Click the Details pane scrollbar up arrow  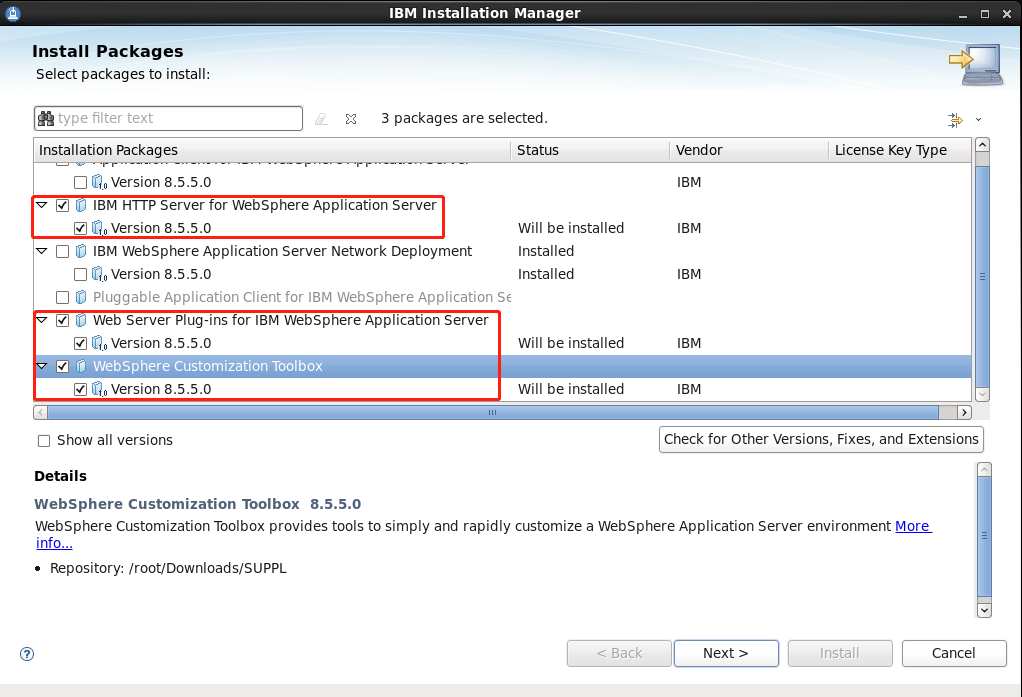(x=984, y=469)
